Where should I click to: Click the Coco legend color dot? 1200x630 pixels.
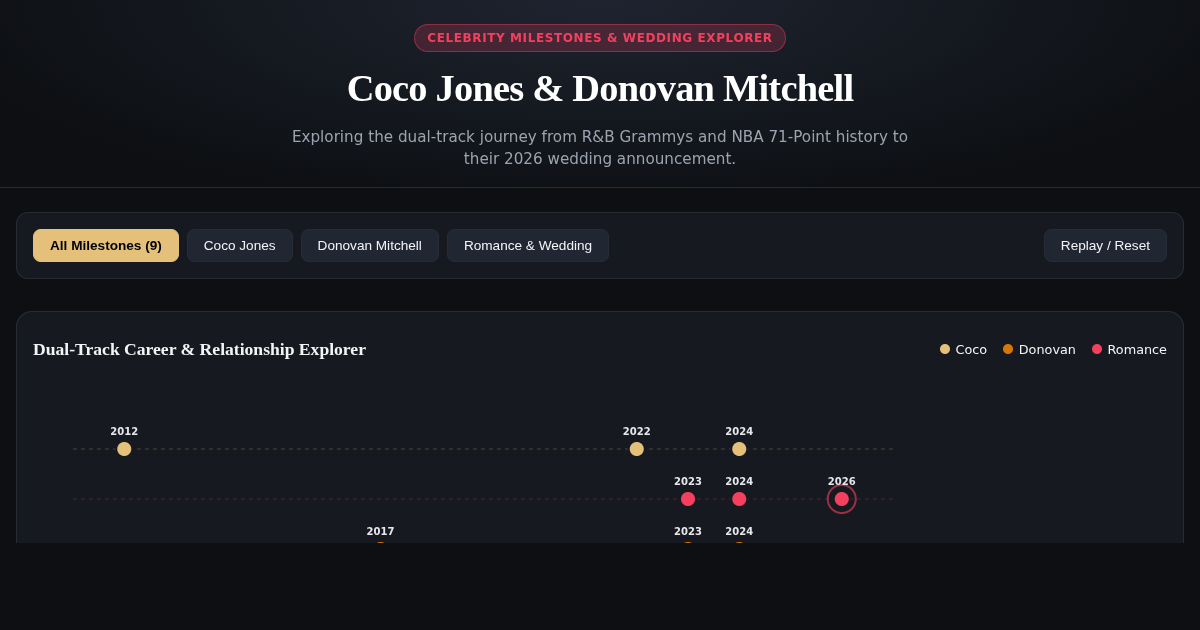click(945, 349)
